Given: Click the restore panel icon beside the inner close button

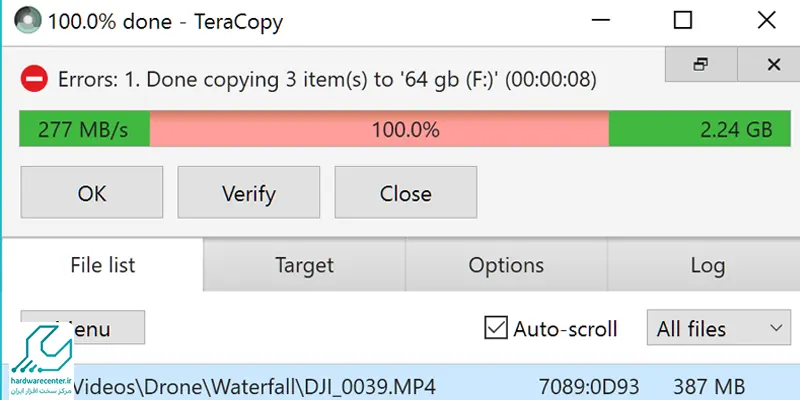Looking at the screenshot, I should (x=701, y=64).
